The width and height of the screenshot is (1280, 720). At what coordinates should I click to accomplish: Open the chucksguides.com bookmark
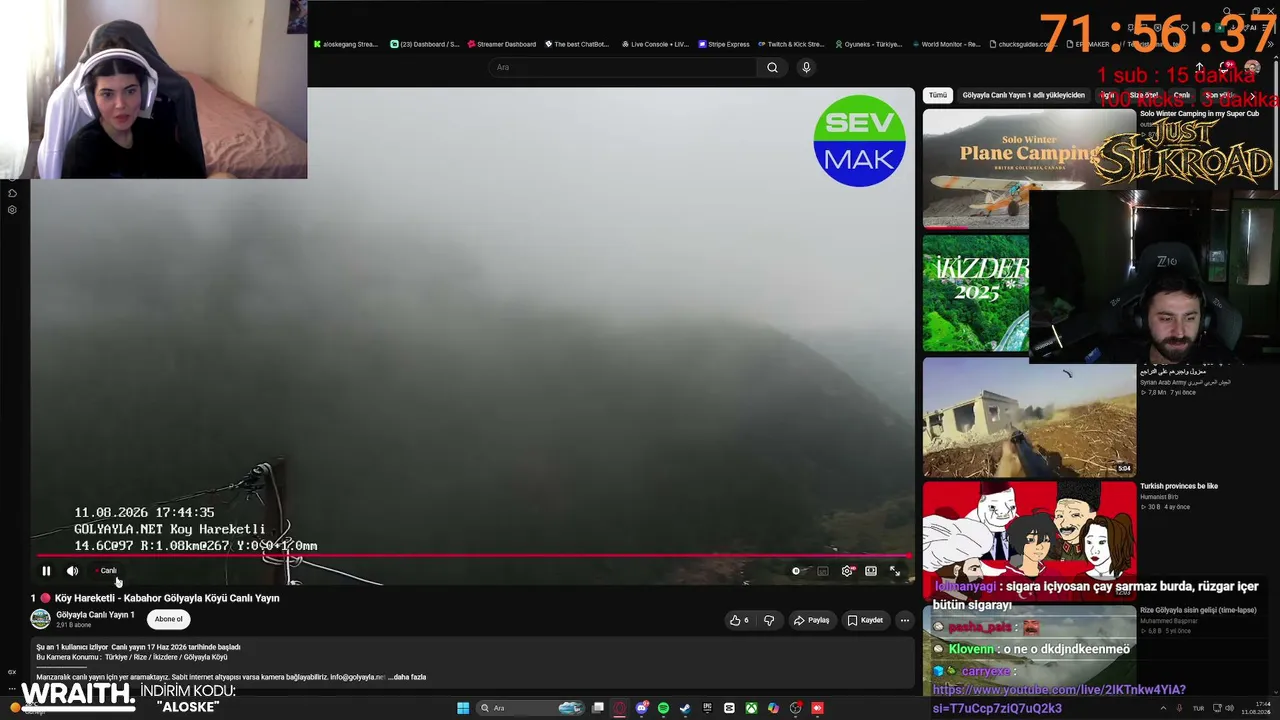[1023, 44]
